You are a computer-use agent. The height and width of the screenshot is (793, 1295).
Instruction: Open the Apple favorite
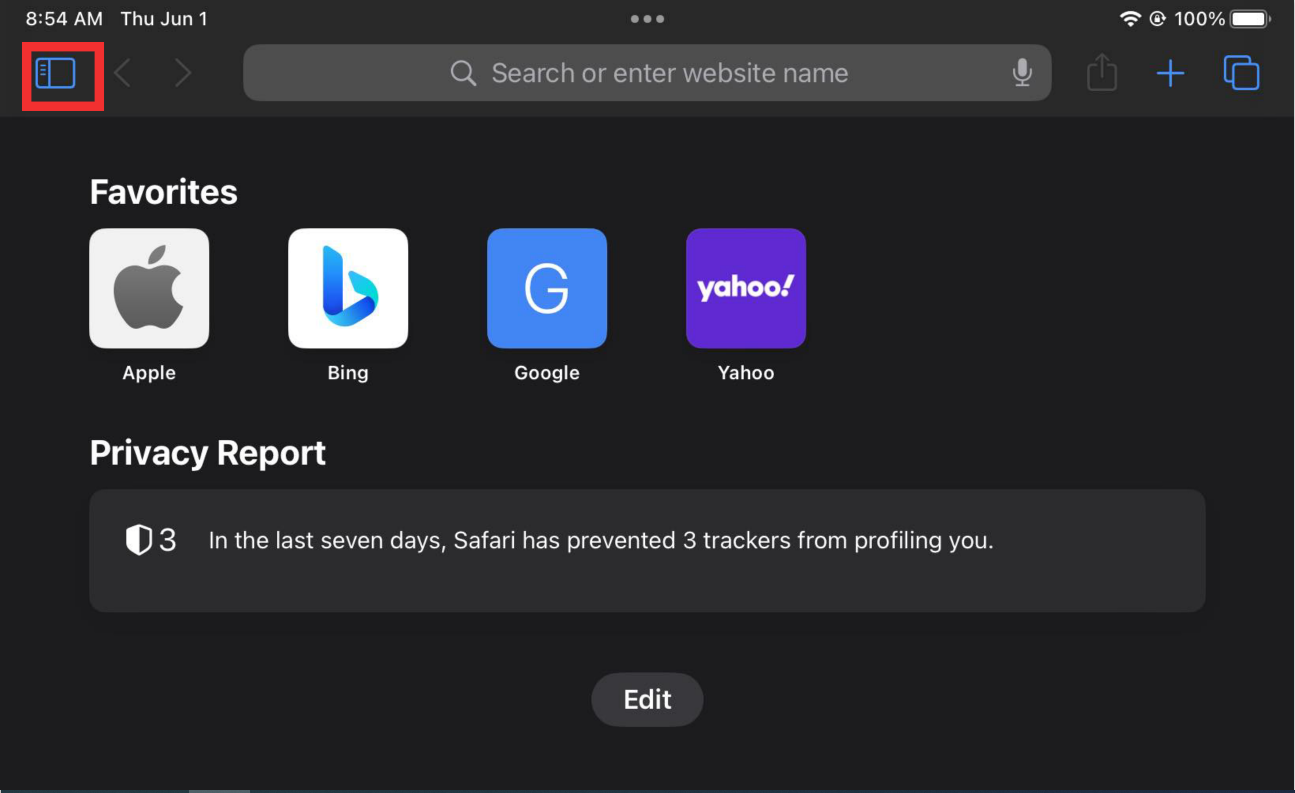coord(149,288)
